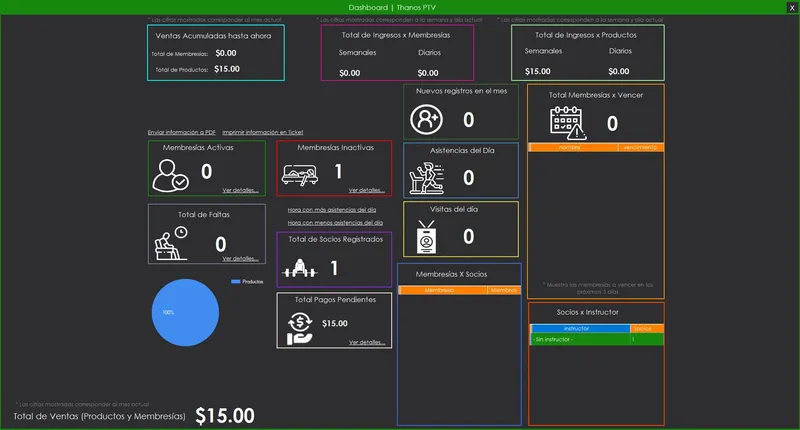Viewport: 800px width, 430px height.
Task: Click the inactive memberships sleeping-person icon
Action: [x=300, y=175]
